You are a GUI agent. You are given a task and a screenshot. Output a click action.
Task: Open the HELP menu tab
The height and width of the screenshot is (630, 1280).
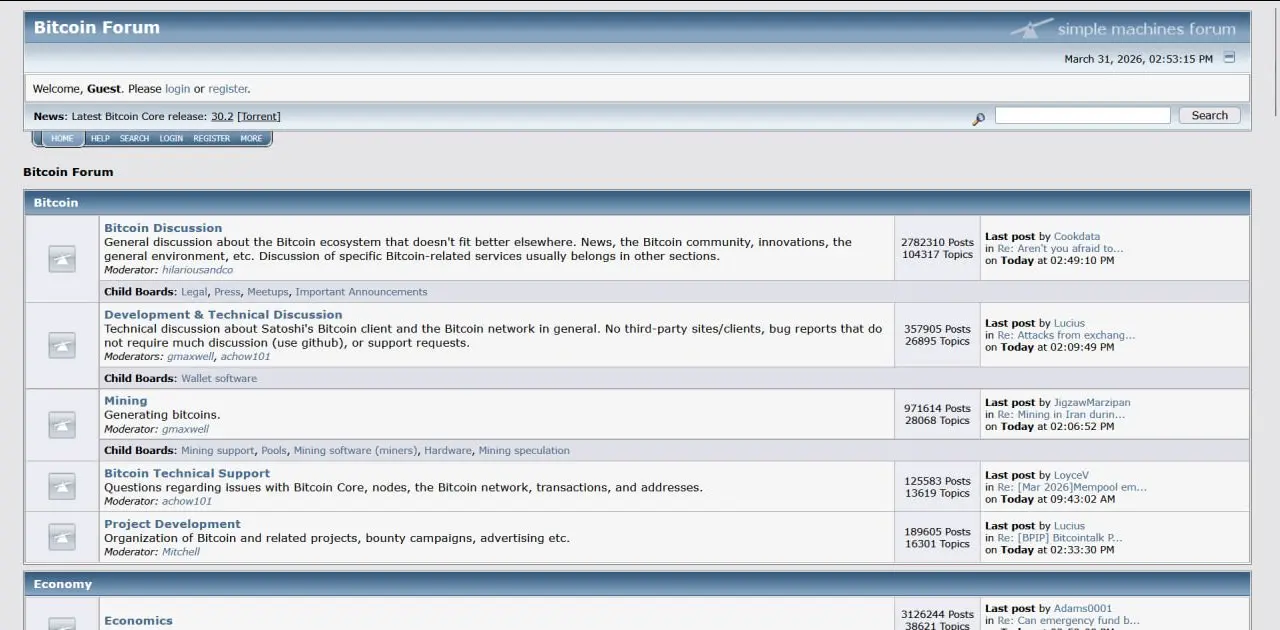point(100,138)
